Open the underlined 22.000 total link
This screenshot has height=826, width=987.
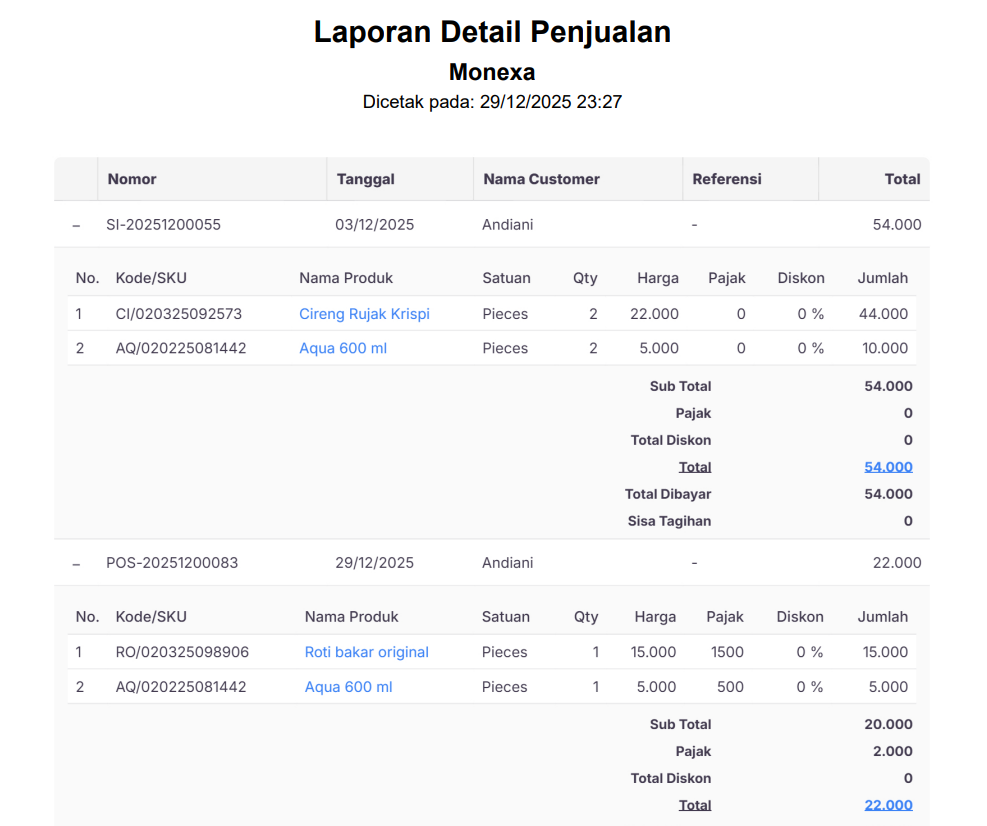pos(888,805)
